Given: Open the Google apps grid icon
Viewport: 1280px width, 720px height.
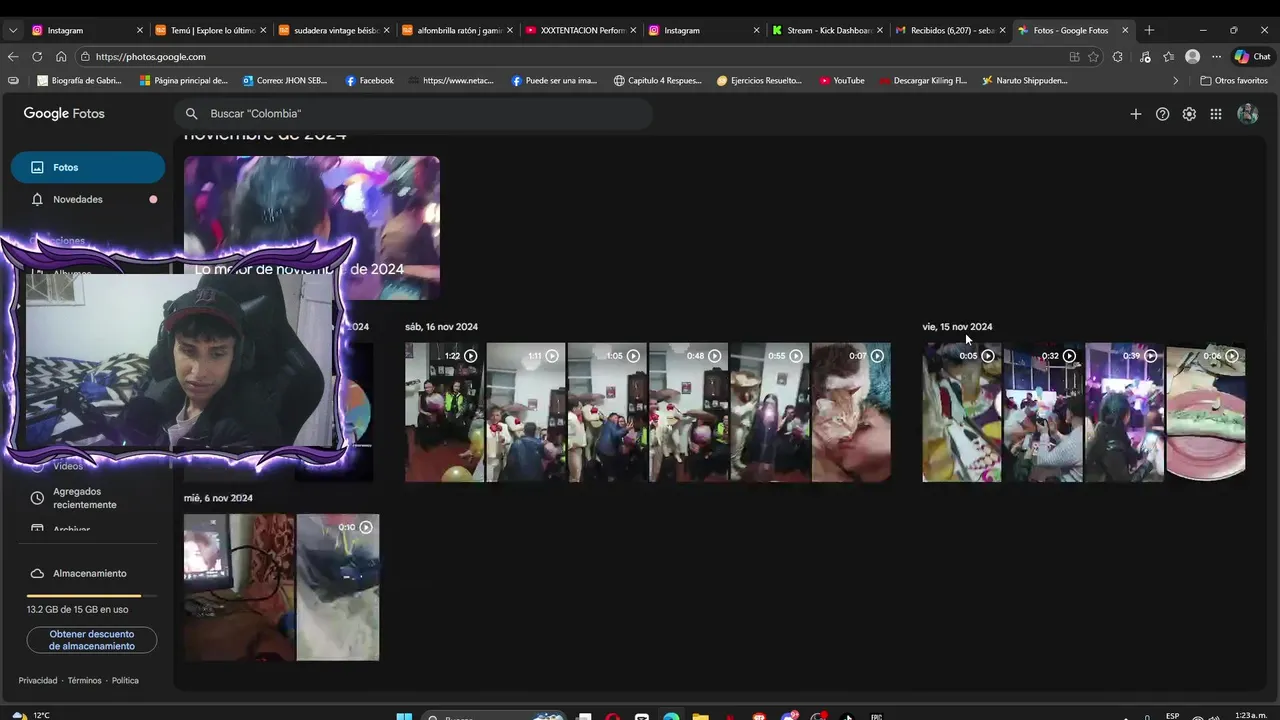Looking at the screenshot, I should (x=1216, y=114).
